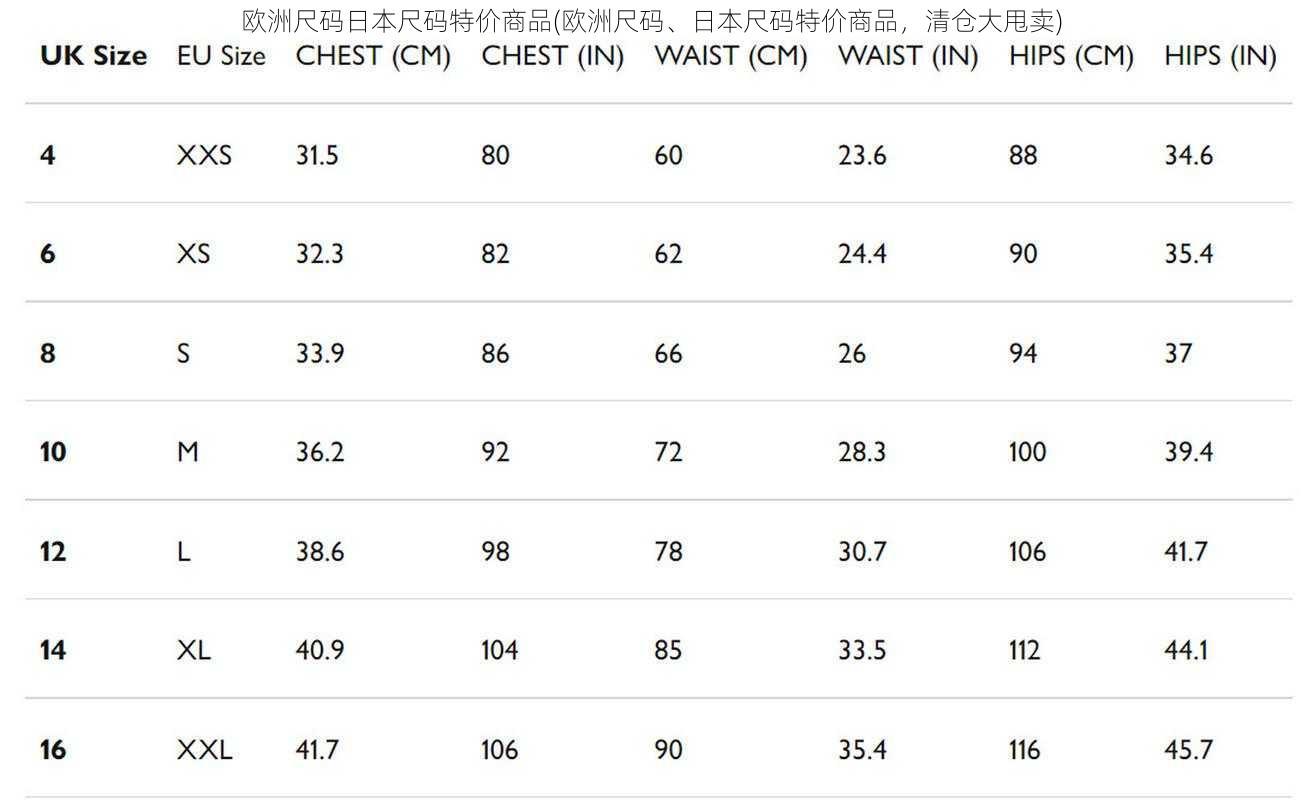Select the M EU size cell

188,452
